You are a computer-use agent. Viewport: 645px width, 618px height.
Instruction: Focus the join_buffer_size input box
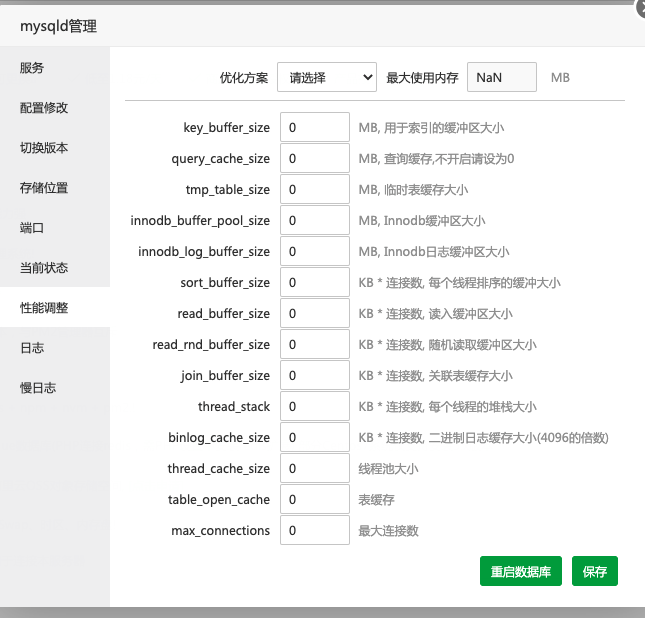tap(315, 375)
